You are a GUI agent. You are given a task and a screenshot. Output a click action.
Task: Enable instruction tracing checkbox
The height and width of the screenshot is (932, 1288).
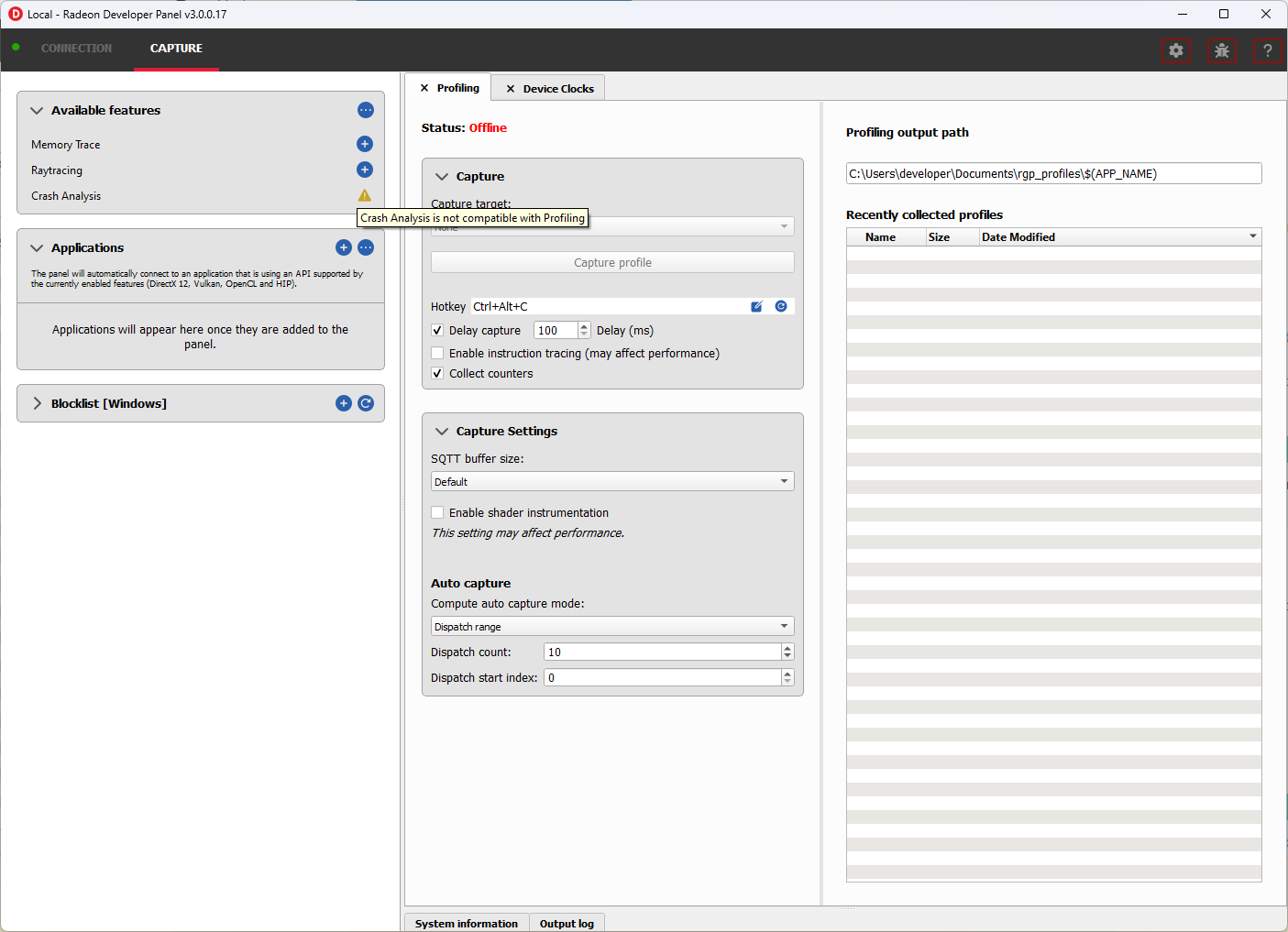437,353
